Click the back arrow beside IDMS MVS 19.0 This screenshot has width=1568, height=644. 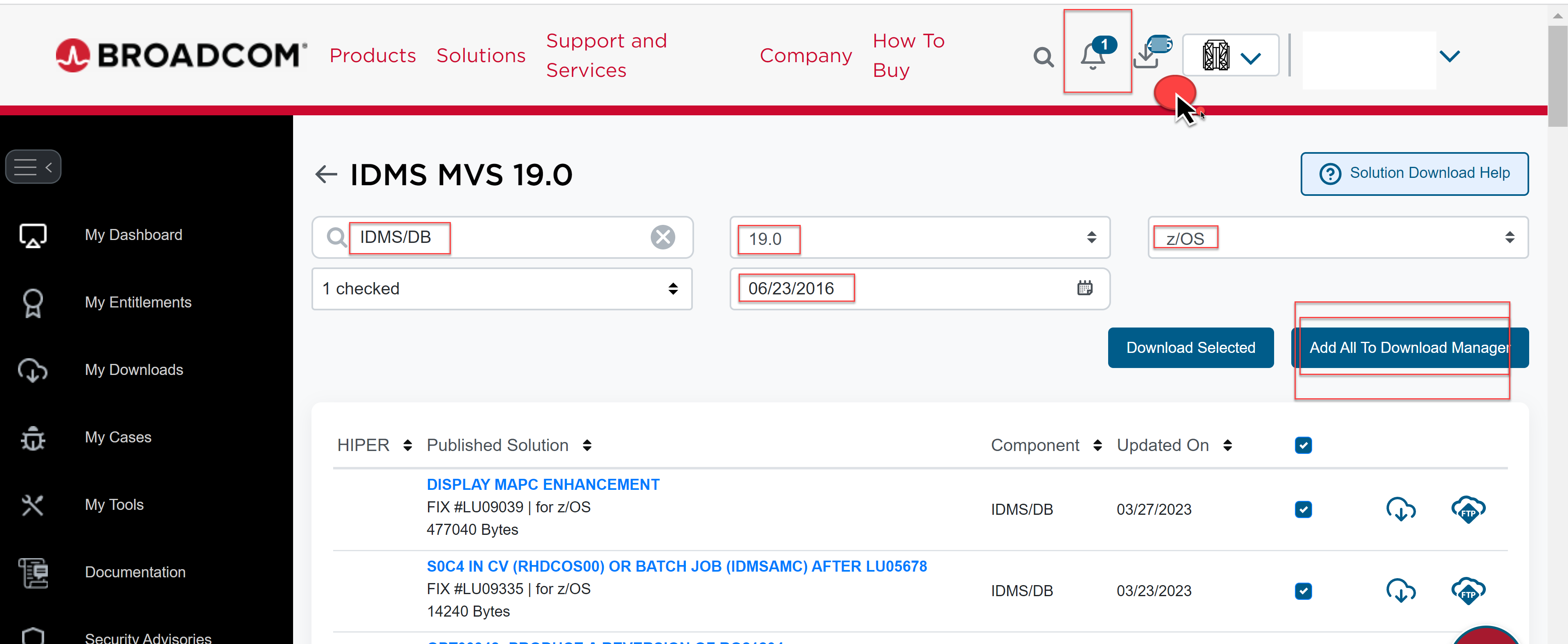tap(326, 175)
